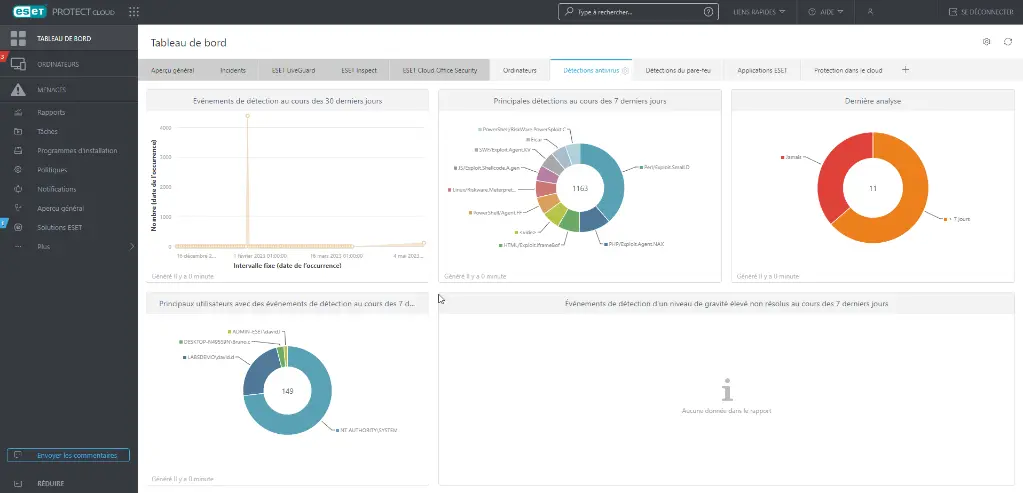Click the ESET logo in header

pyautogui.click(x=29, y=11)
